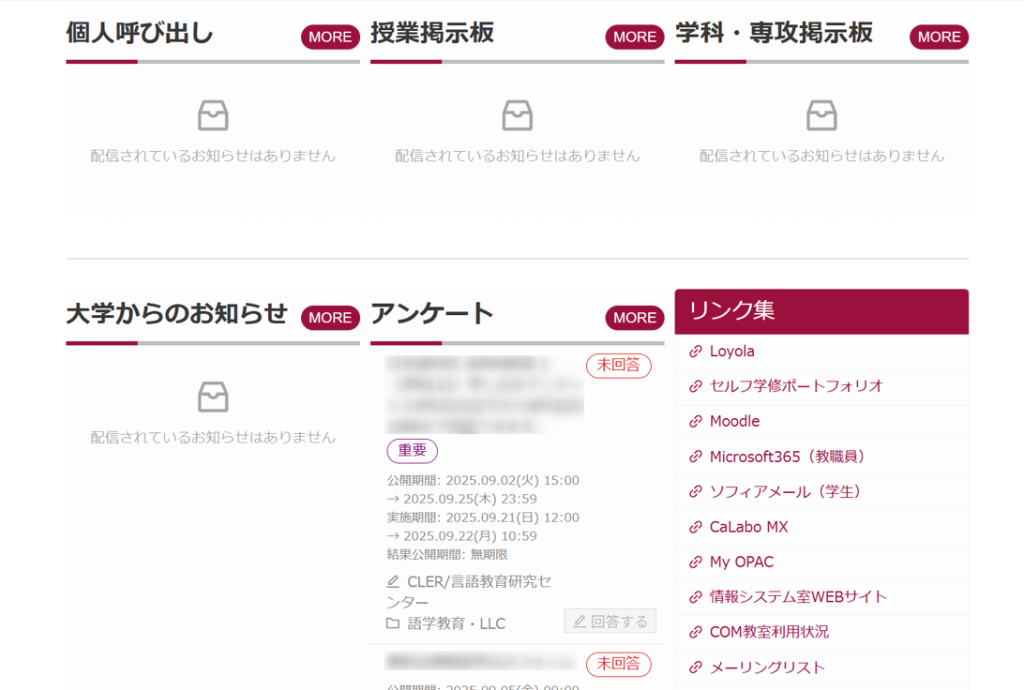The image size is (1024, 690).
Task: View MORE of 大学からのお知らせ
Action: (x=330, y=318)
